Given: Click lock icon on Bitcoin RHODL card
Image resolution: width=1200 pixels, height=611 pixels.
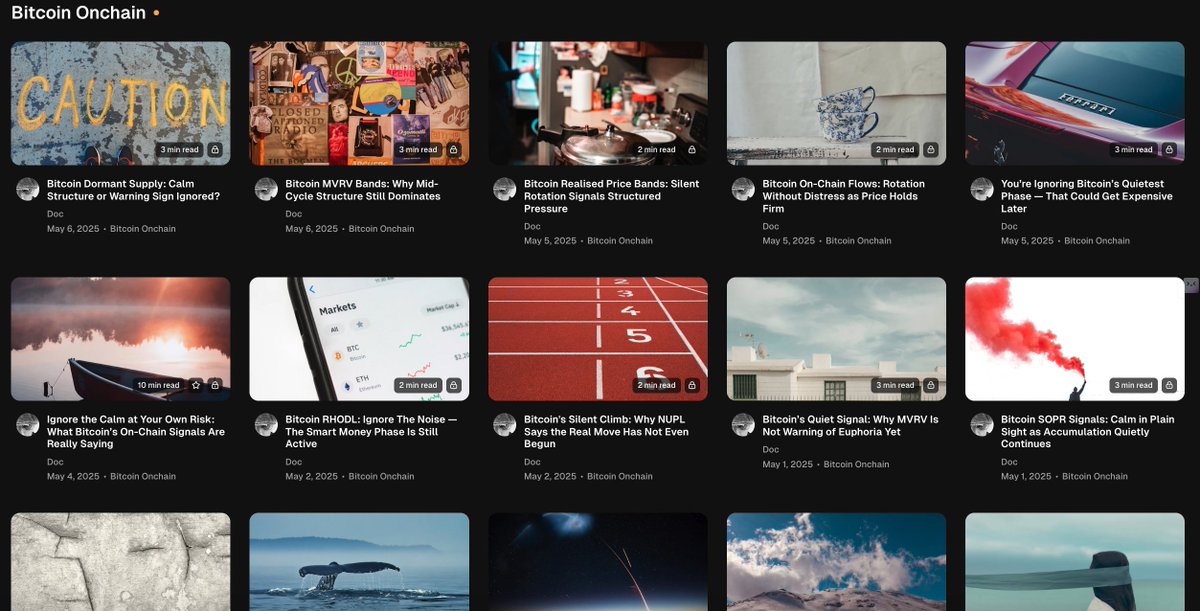Looking at the screenshot, I should (x=453, y=385).
